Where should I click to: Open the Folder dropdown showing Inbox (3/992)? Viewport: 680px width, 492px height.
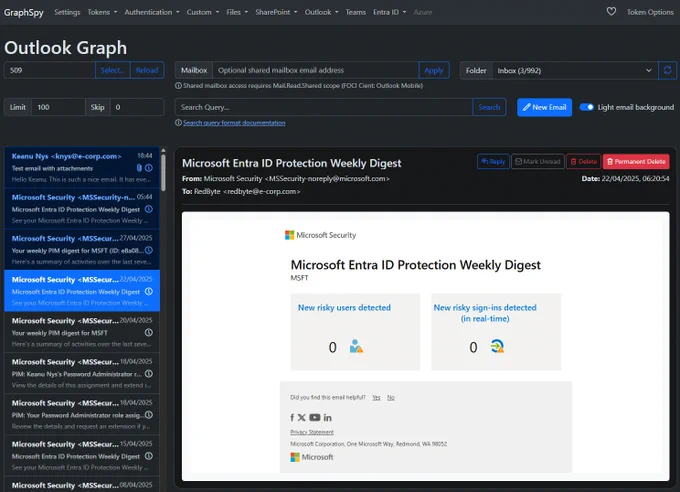point(575,70)
